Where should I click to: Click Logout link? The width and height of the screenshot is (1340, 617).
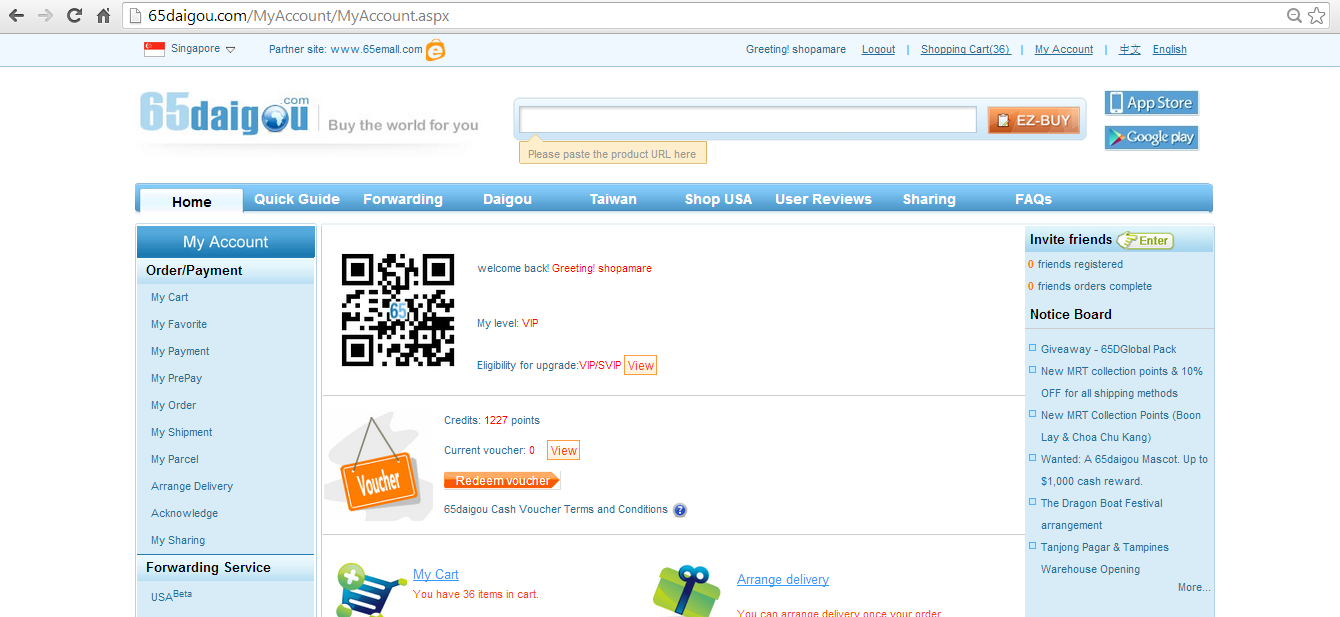(x=878, y=49)
